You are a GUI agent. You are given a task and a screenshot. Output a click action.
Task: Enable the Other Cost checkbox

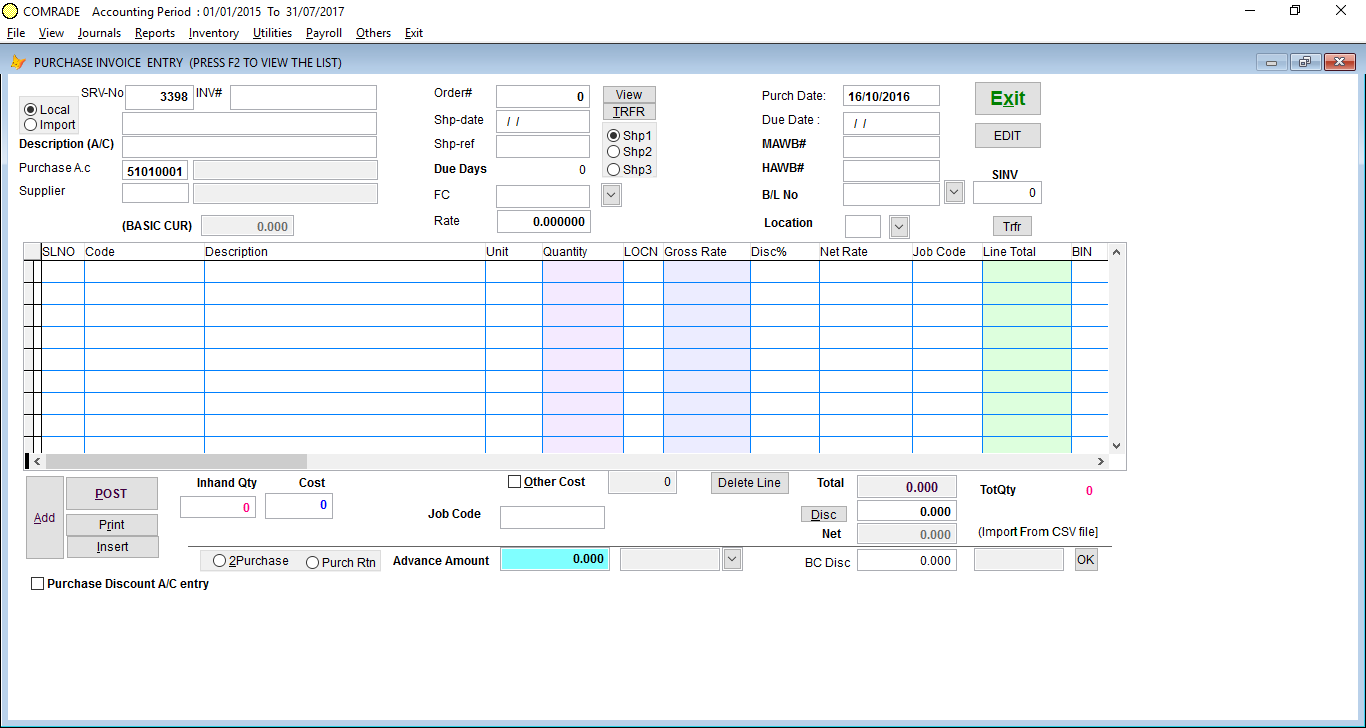coord(515,481)
